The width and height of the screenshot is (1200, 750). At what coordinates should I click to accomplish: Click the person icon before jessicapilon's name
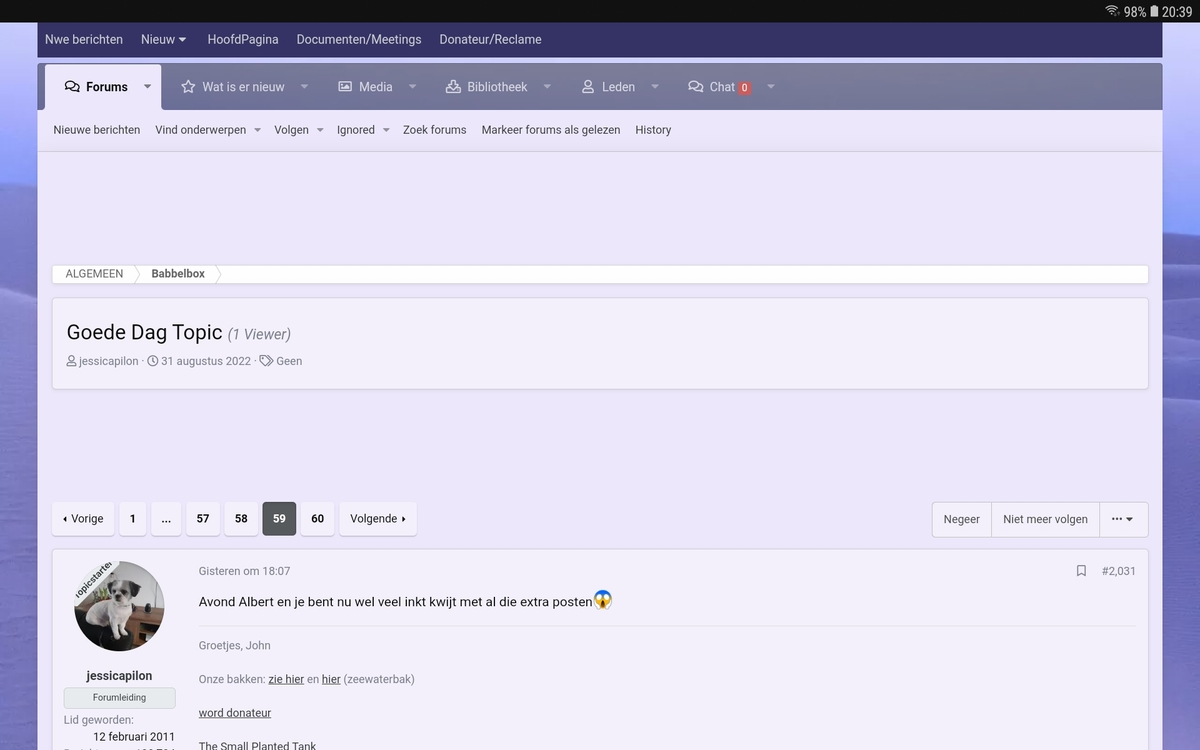(x=70, y=361)
